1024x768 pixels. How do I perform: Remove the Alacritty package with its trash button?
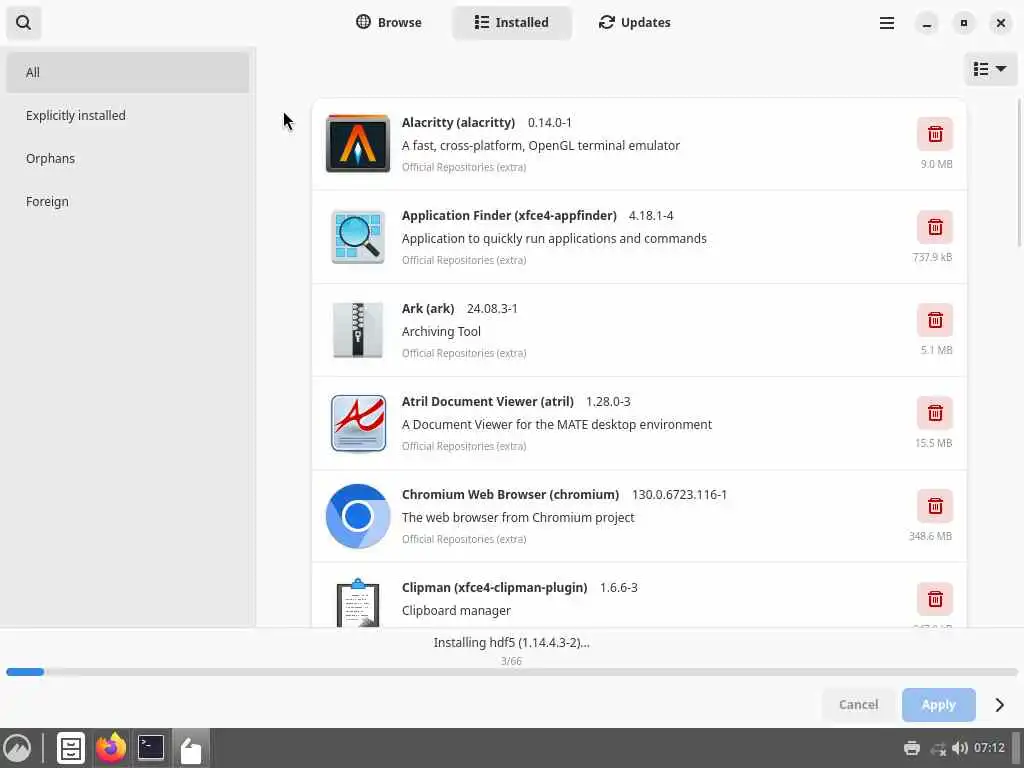click(935, 134)
